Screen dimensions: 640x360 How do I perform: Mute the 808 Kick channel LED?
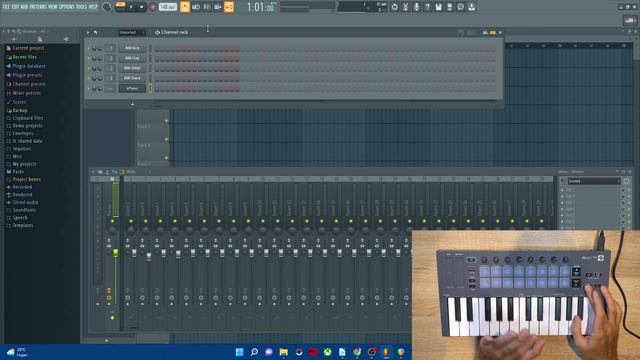(x=89, y=49)
